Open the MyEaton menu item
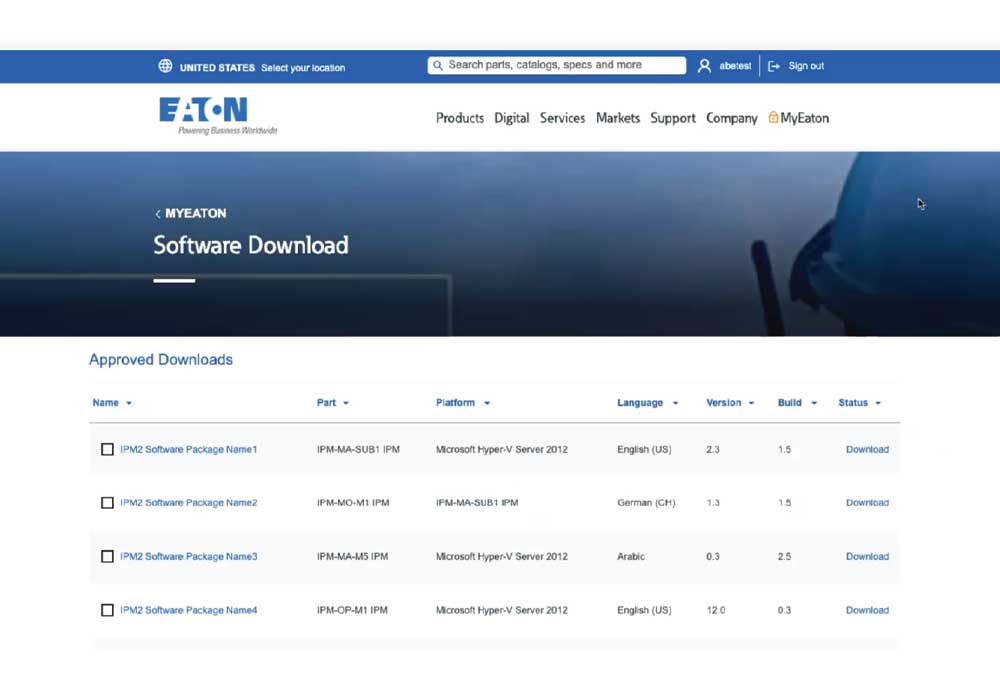This screenshot has width=1000, height=700. click(x=804, y=118)
